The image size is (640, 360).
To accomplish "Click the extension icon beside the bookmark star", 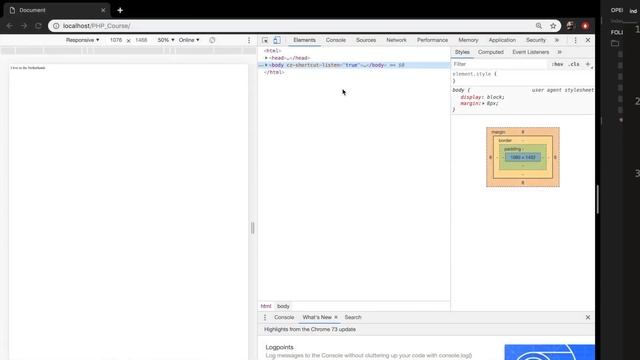I will click(x=570, y=26).
